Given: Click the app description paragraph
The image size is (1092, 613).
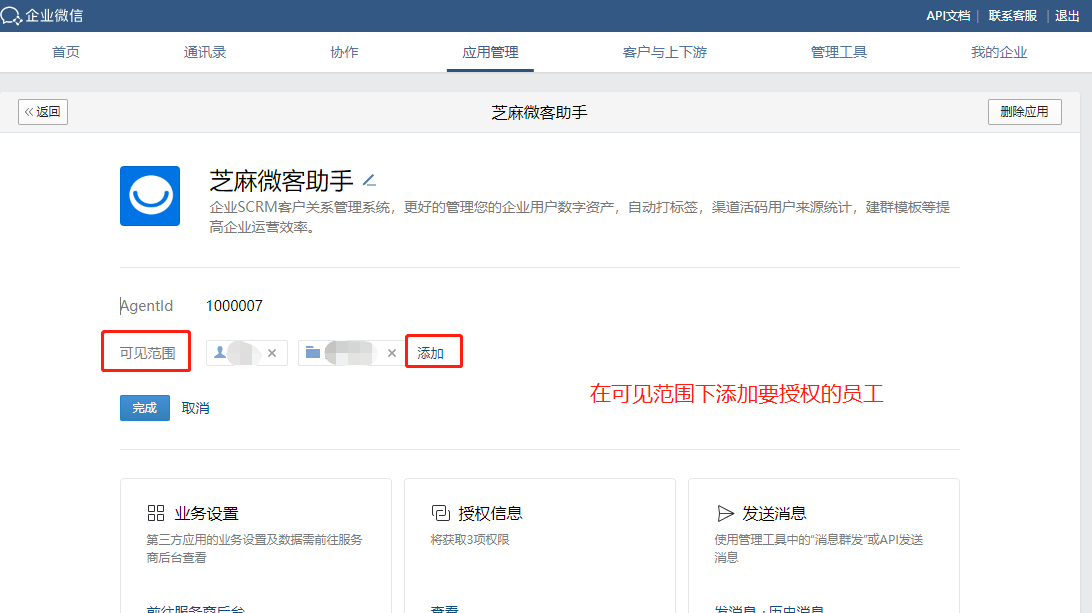Looking at the screenshot, I should pos(579,217).
